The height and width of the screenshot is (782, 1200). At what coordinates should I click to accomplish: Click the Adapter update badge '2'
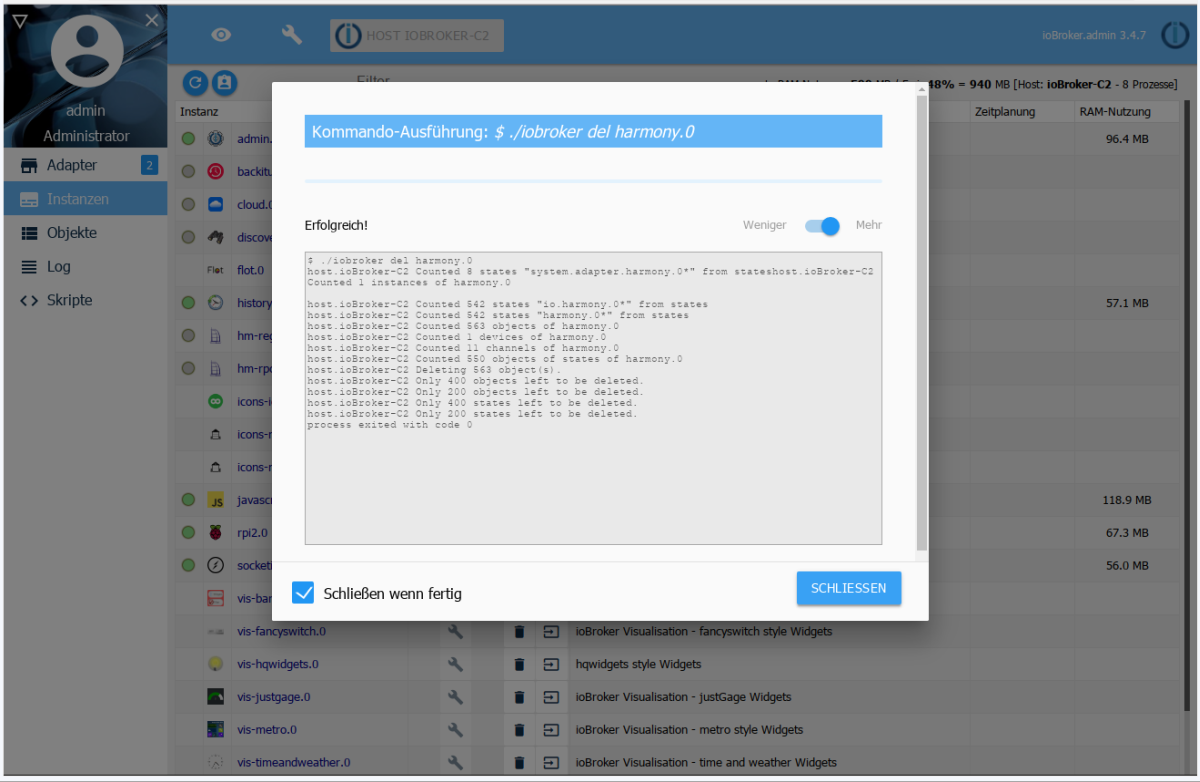coord(150,165)
